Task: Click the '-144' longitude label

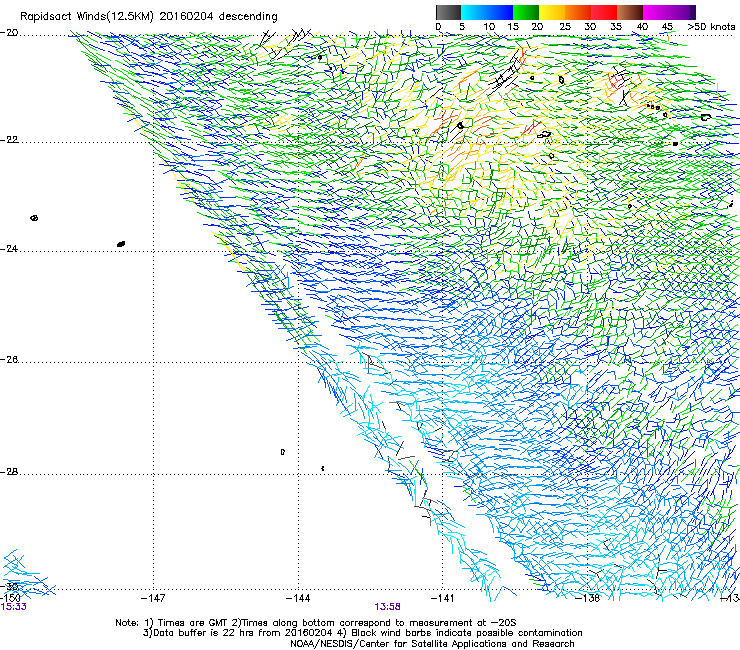Action: coord(298,598)
